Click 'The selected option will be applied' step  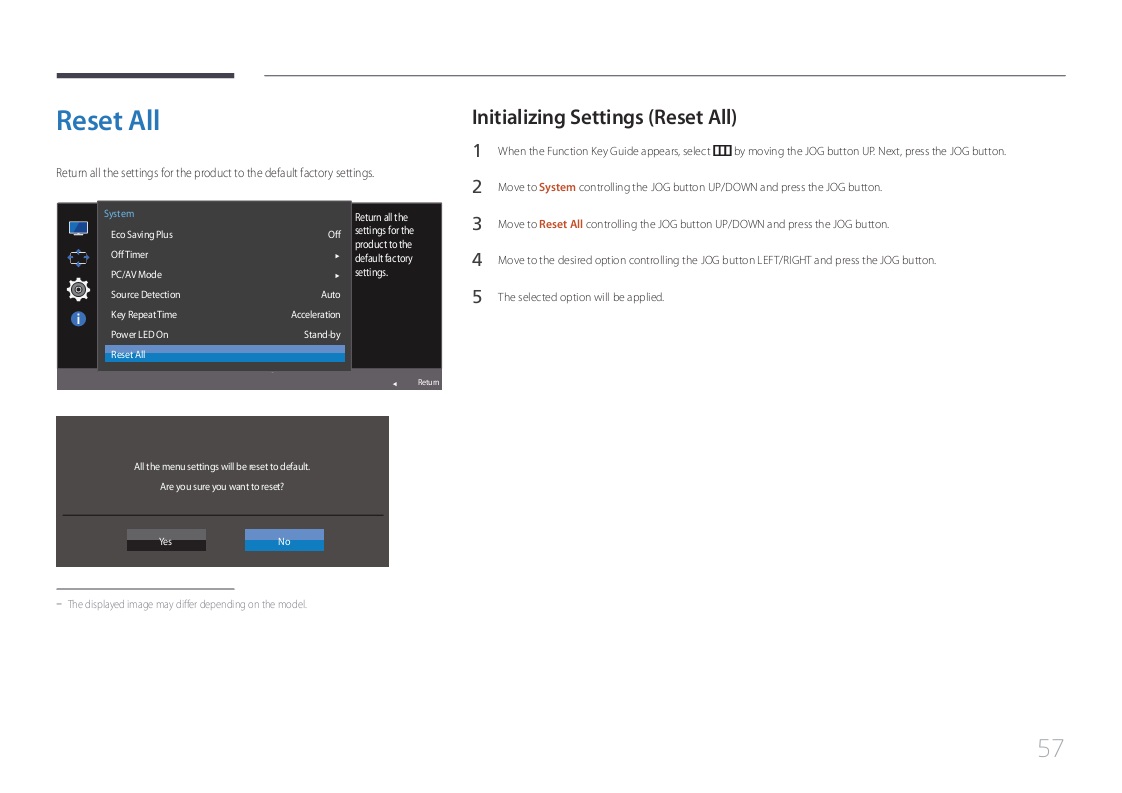(581, 297)
